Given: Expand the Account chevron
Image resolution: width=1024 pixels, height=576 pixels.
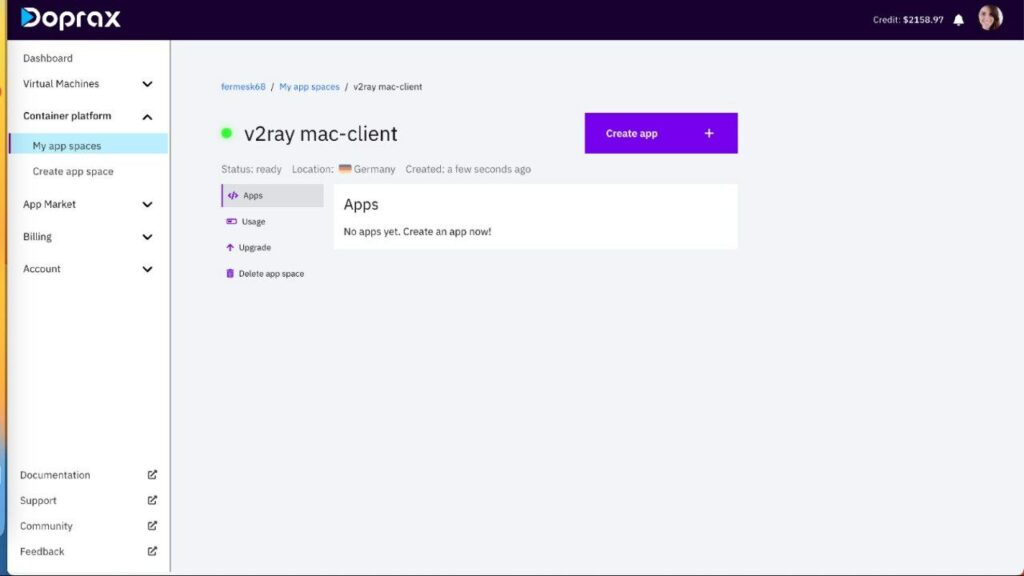Looking at the screenshot, I should coord(148,269).
